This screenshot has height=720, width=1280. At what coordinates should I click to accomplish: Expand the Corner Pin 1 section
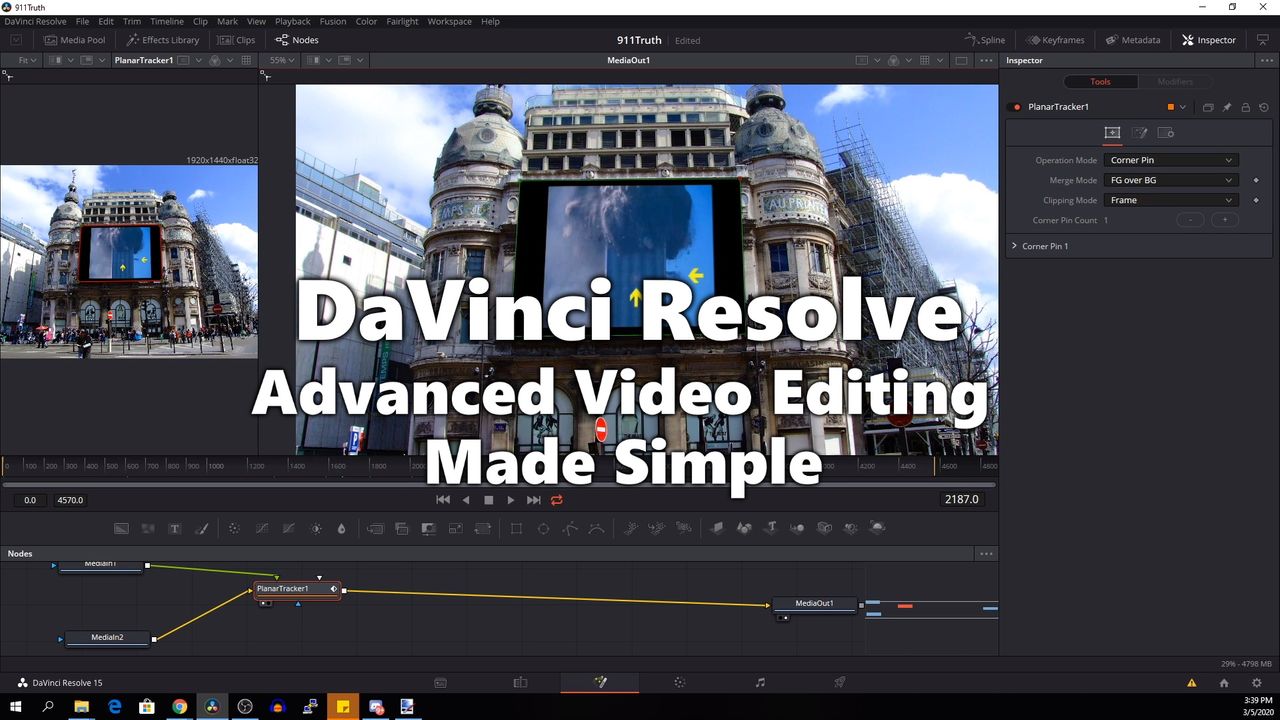1014,246
